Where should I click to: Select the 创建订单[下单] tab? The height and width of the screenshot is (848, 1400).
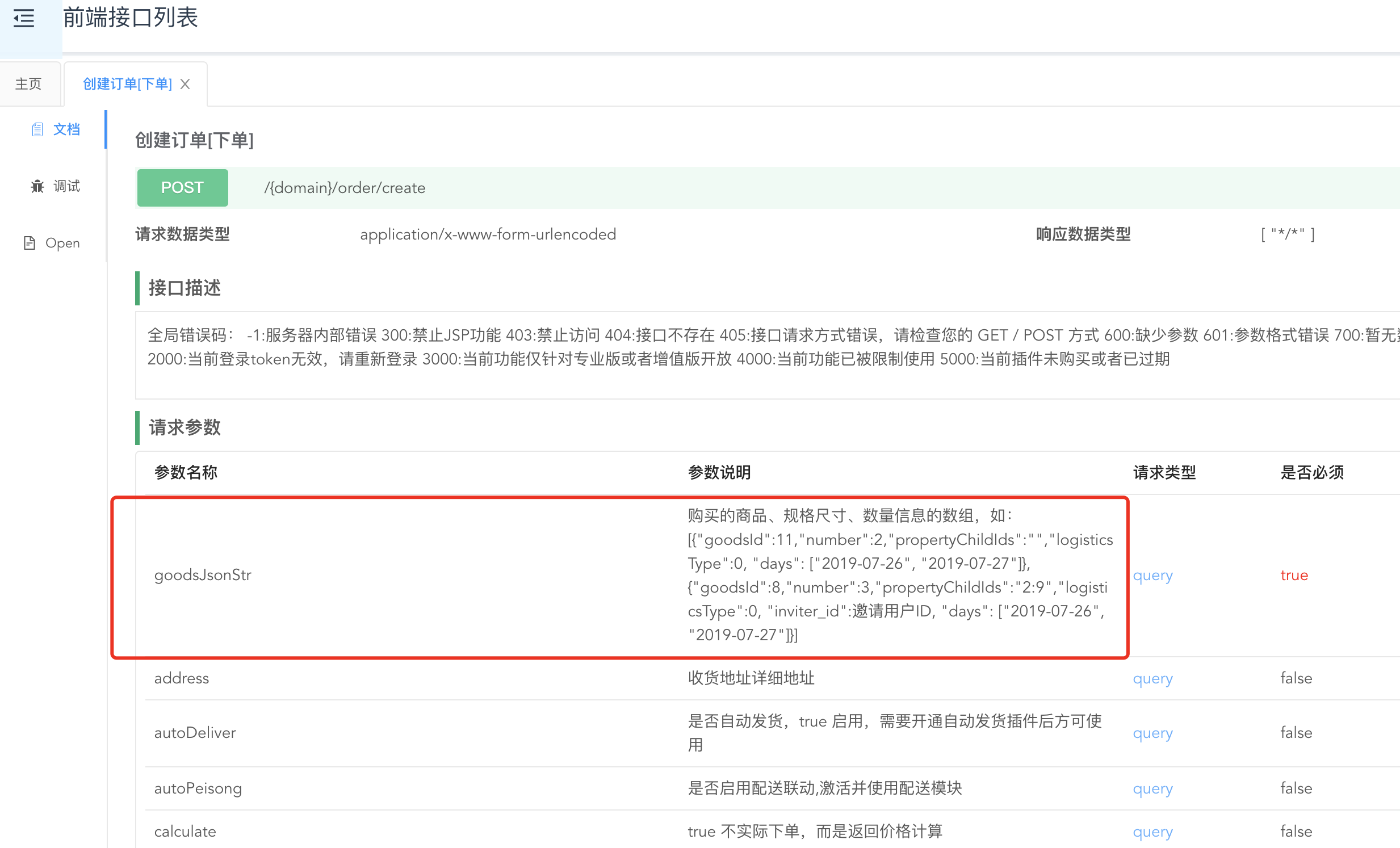click(127, 84)
